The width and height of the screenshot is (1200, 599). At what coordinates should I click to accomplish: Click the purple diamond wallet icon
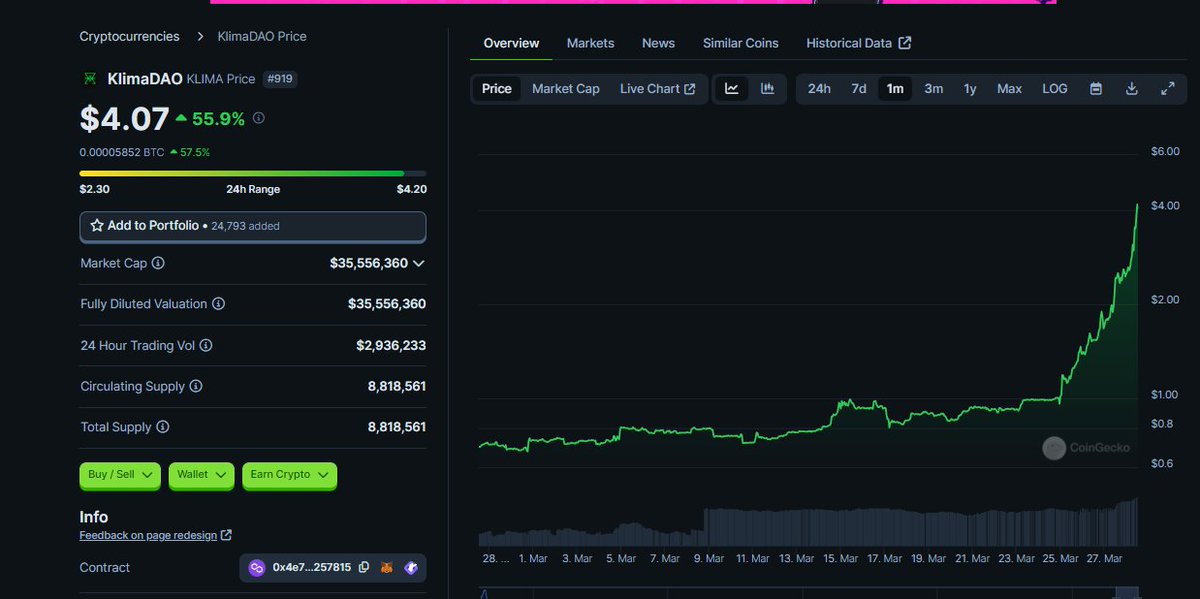tap(411, 567)
